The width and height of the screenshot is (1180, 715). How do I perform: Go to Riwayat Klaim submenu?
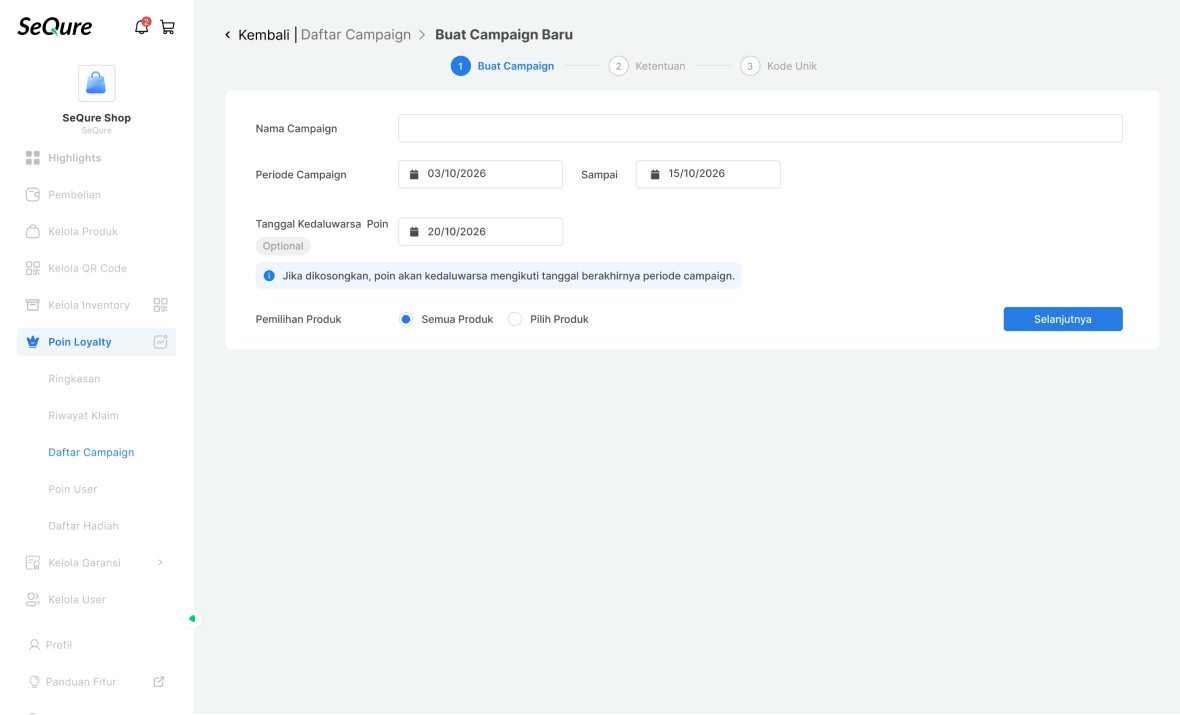pos(83,415)
